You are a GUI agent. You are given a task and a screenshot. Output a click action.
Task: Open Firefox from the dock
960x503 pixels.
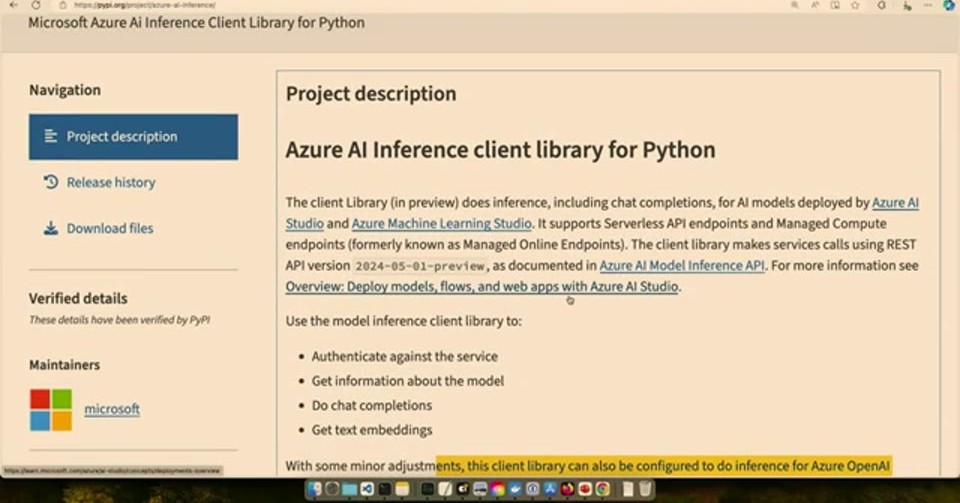coord(567,489)
